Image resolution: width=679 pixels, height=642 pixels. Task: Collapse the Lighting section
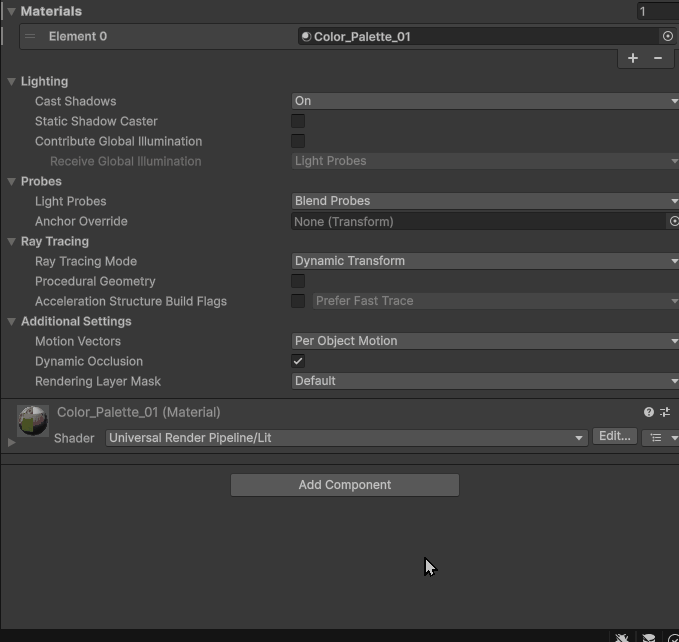click(x=12, y=81)
